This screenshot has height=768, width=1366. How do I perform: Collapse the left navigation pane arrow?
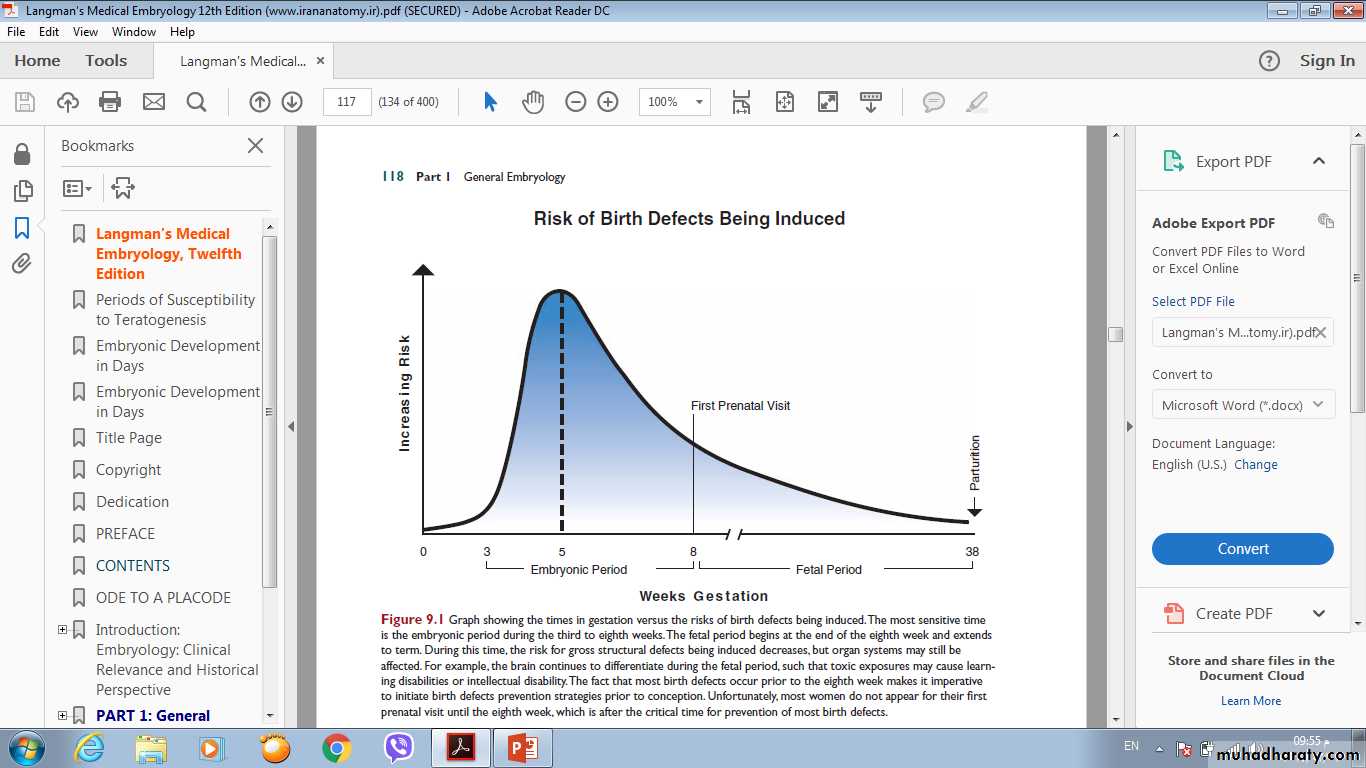tap(291, 427)
